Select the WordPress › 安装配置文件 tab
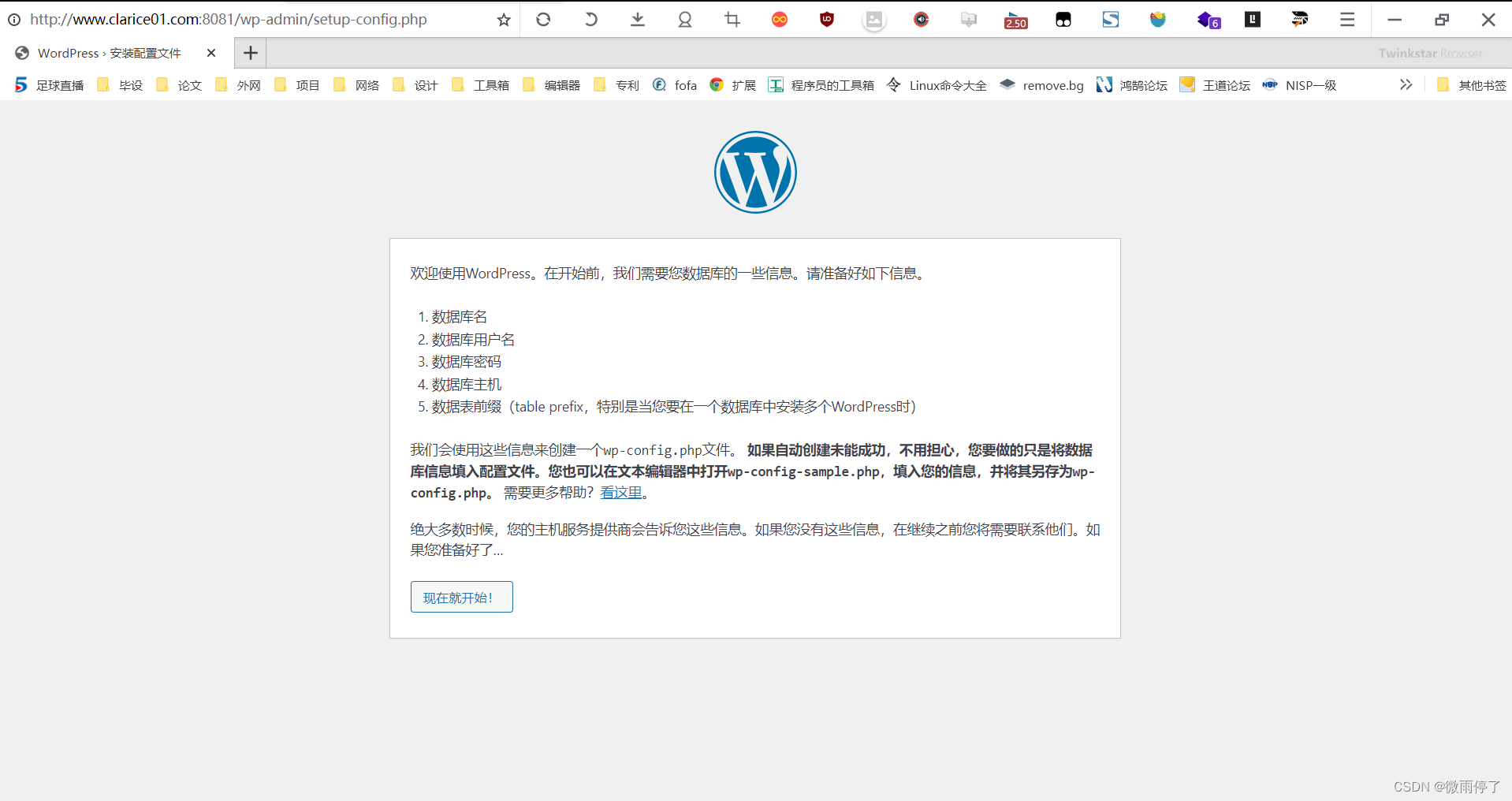The width and height of the screenshot is (1512, 801). pos(117,53)
